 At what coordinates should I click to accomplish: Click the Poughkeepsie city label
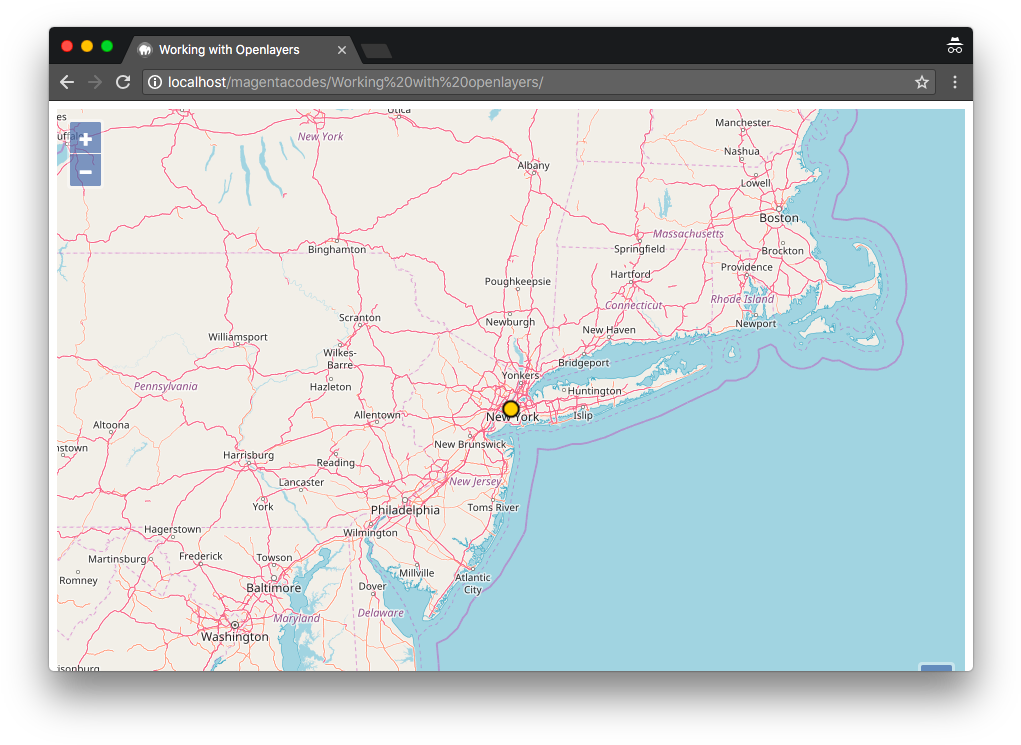pos(518,281)
